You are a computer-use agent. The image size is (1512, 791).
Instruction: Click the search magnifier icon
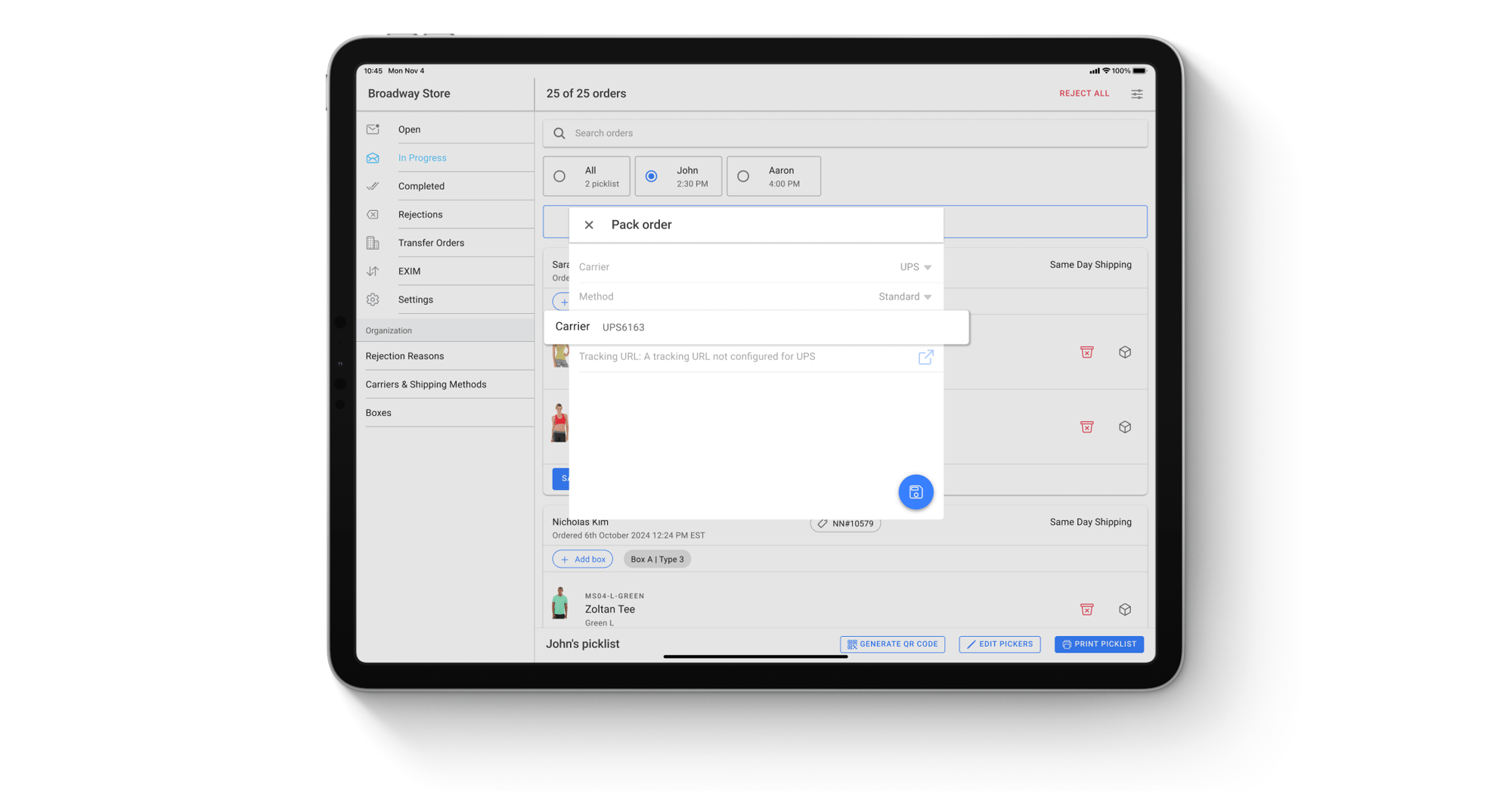coord(559,133)
